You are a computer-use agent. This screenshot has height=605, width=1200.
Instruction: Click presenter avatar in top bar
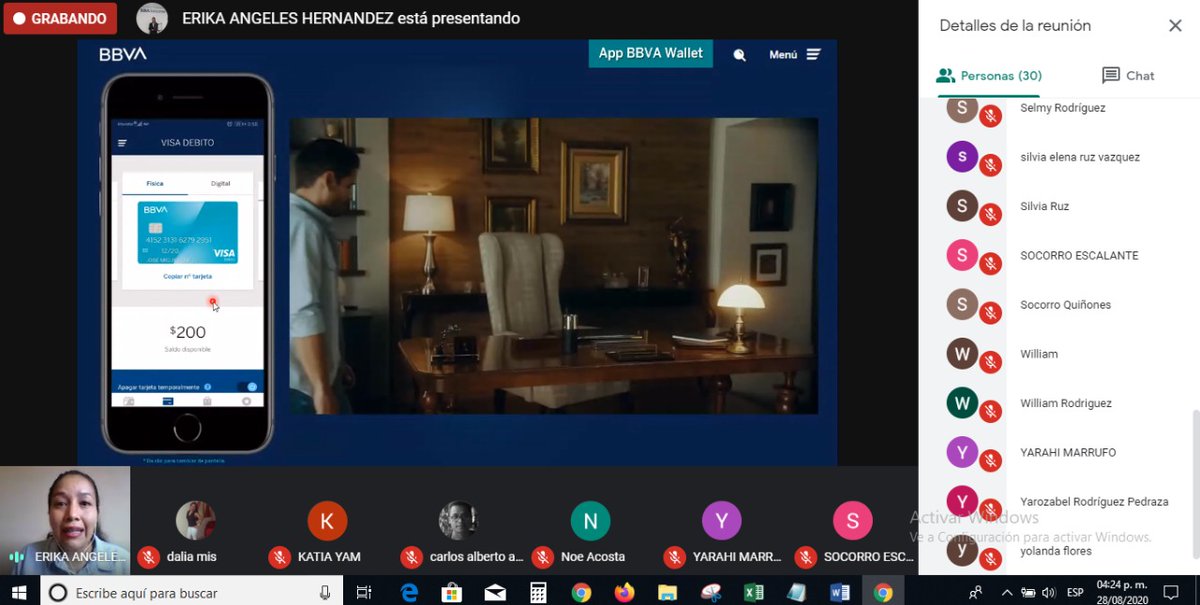click(x=151, y=18)
